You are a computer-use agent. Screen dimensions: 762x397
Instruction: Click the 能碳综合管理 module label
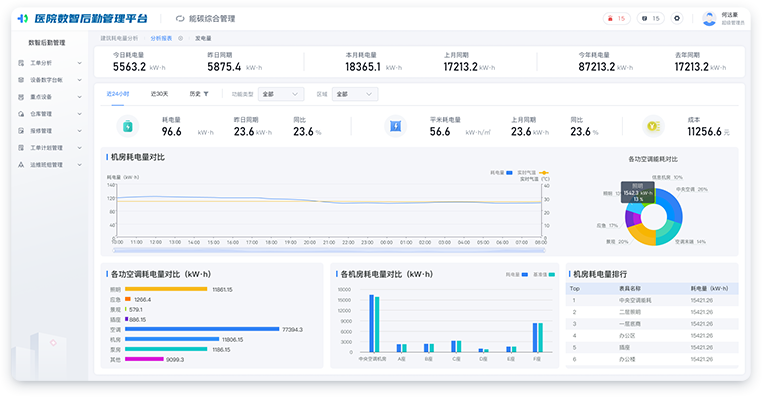(212, 18)
